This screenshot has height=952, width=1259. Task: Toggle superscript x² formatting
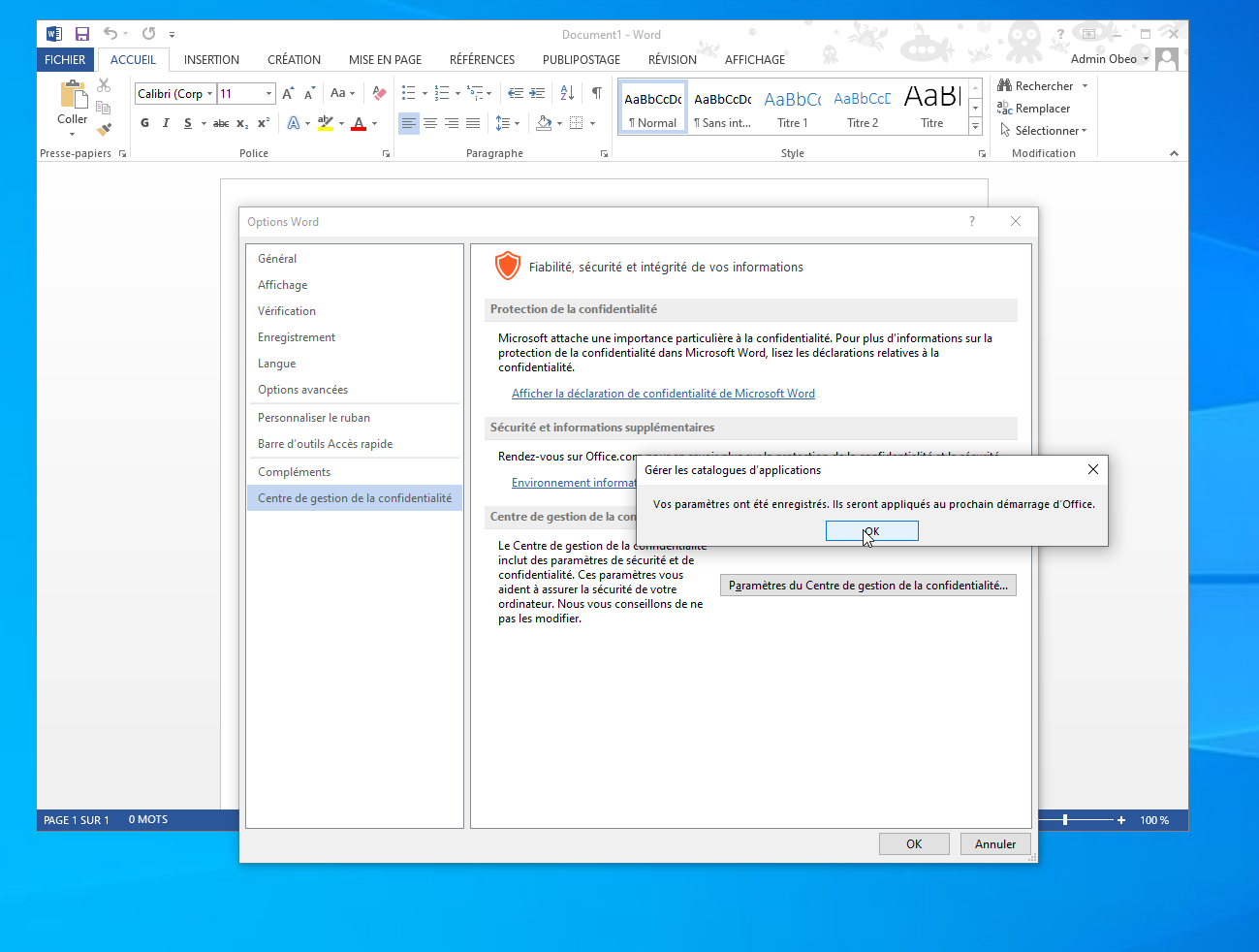264,123
